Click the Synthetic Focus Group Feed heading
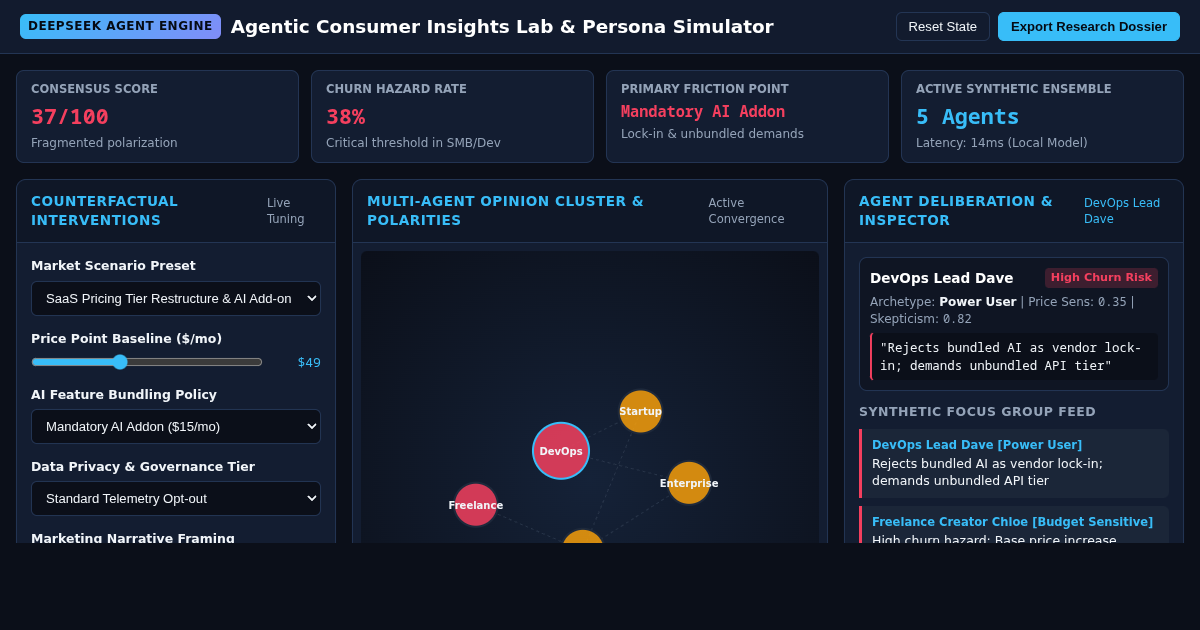The image size is (1200, 630). (977, 411)
